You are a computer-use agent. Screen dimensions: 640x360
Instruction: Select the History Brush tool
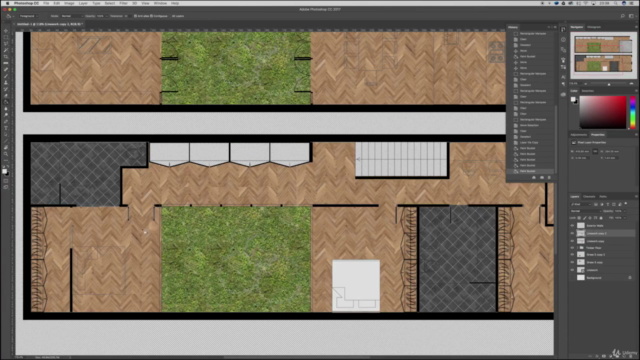[6, 89]
